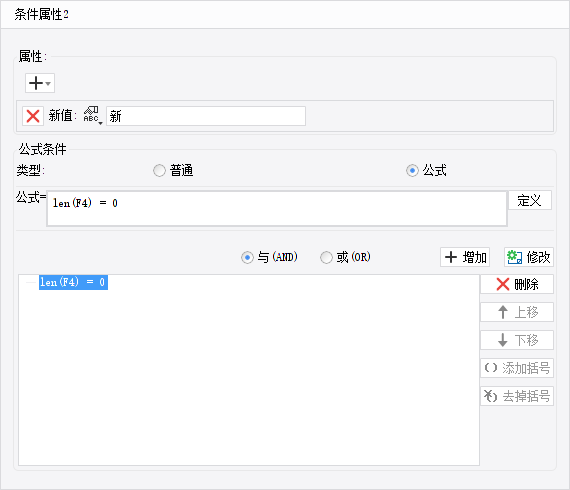Viewport: 570px width, 490px height.
Task: Select the len(F4) = 0 condition item
Action: point(73,282)
